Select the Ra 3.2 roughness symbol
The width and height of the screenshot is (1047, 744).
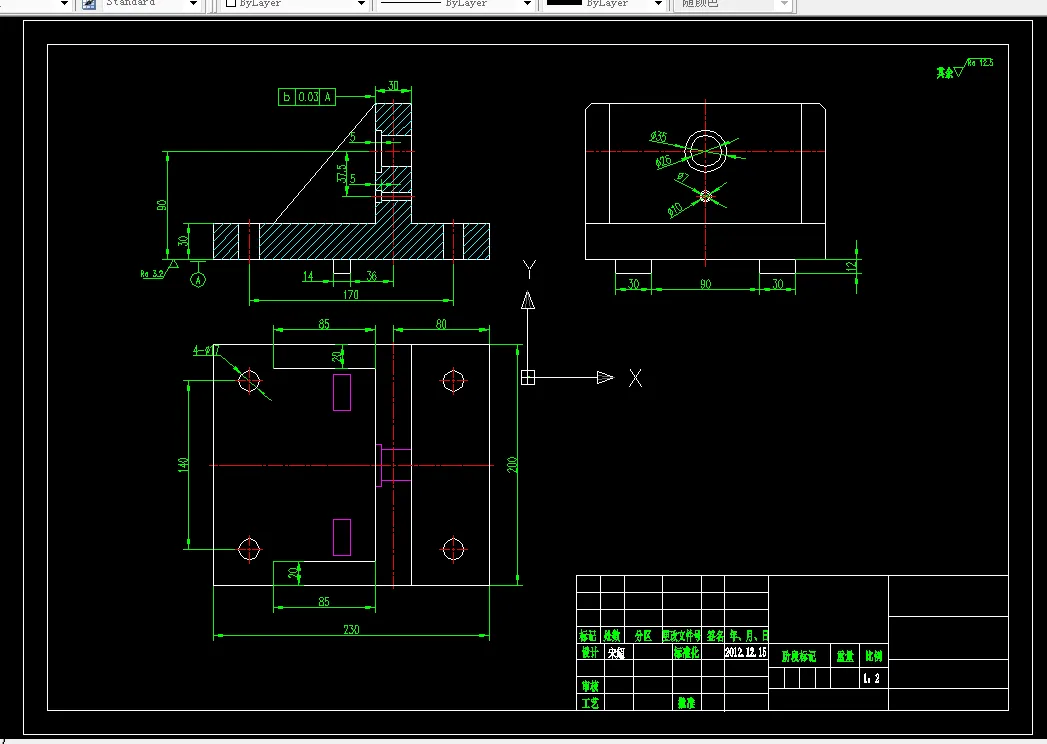tap(159, 270)
